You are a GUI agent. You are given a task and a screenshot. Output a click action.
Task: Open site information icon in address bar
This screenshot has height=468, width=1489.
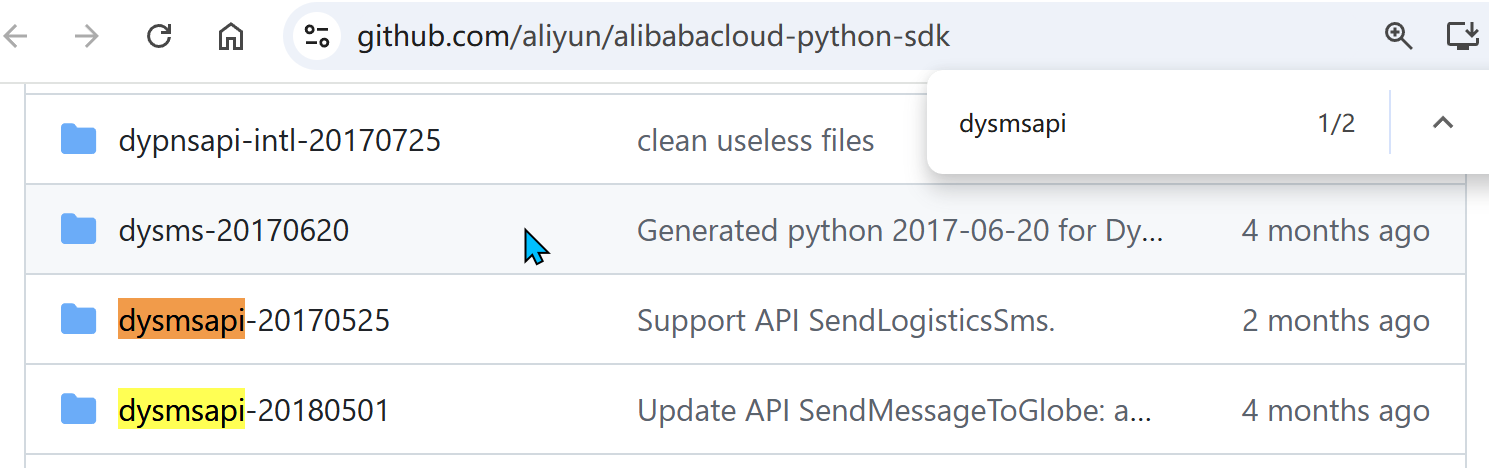click(x=317, y=37)
